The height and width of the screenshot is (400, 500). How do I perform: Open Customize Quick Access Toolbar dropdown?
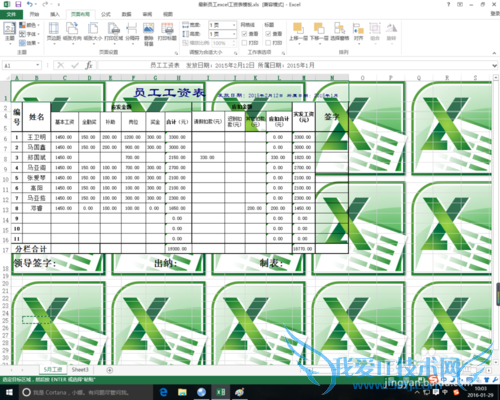tap(59, 5)
